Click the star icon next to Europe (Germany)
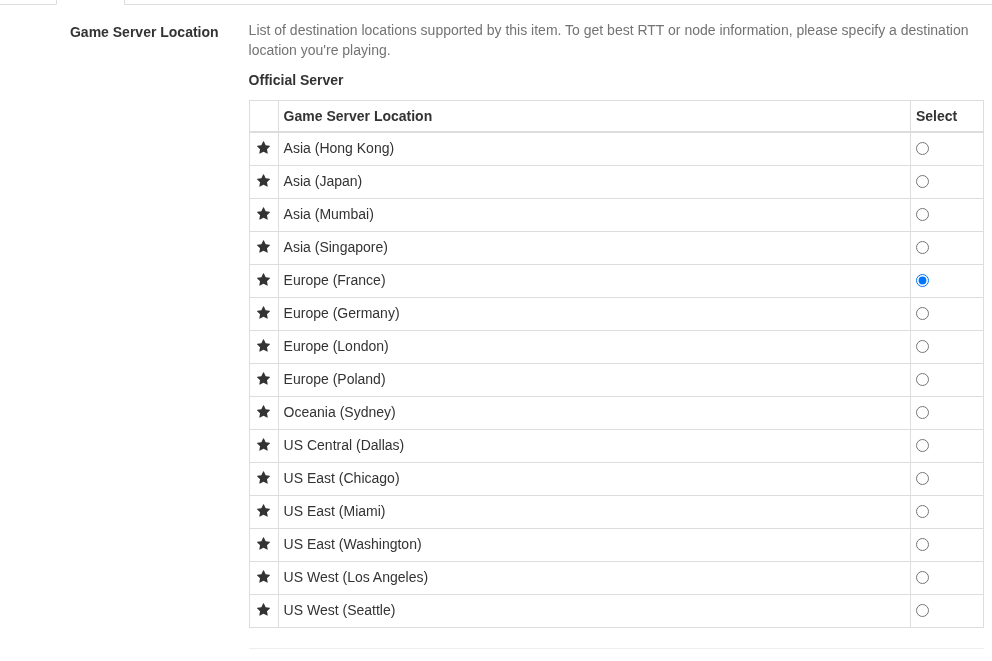Image resolution: width=992 pixels, height=661 pixels. pos(263,313)
